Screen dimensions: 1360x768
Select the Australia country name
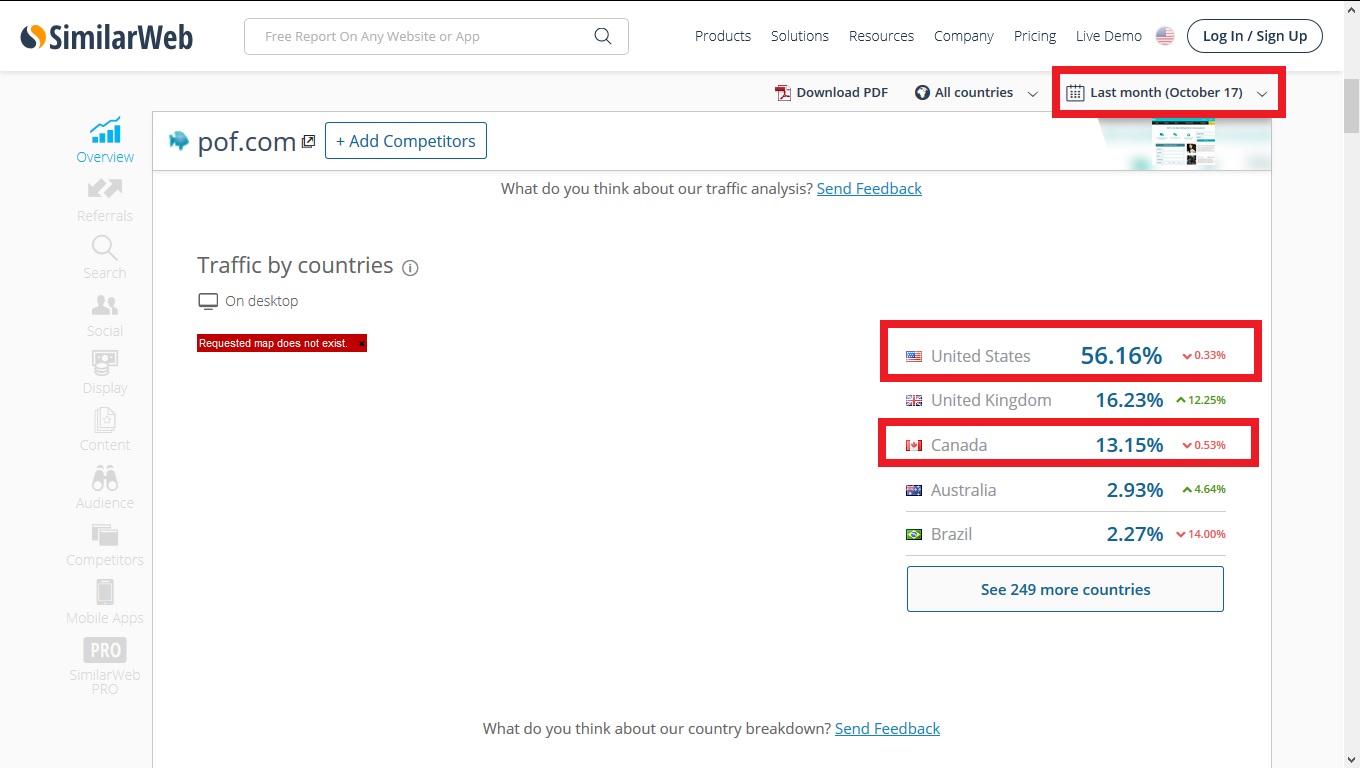click(x=963, y=490)
